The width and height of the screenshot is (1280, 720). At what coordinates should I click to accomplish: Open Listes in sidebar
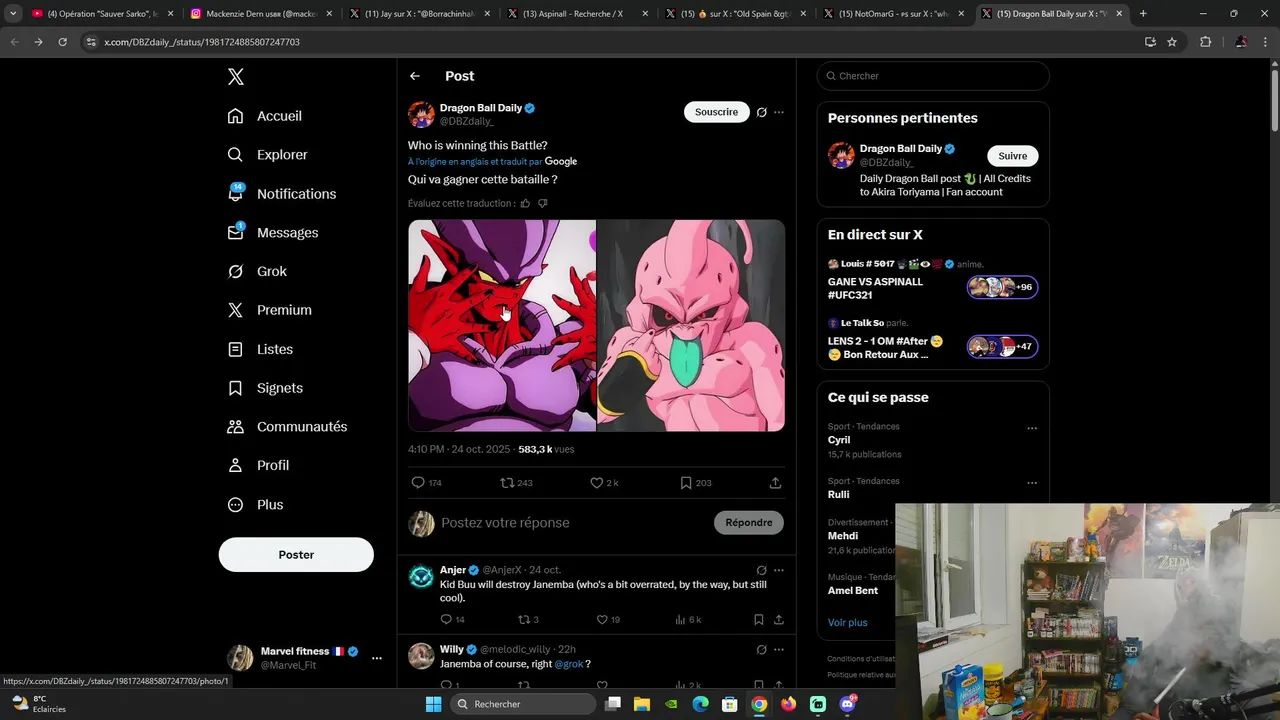(x=260, y=349)
